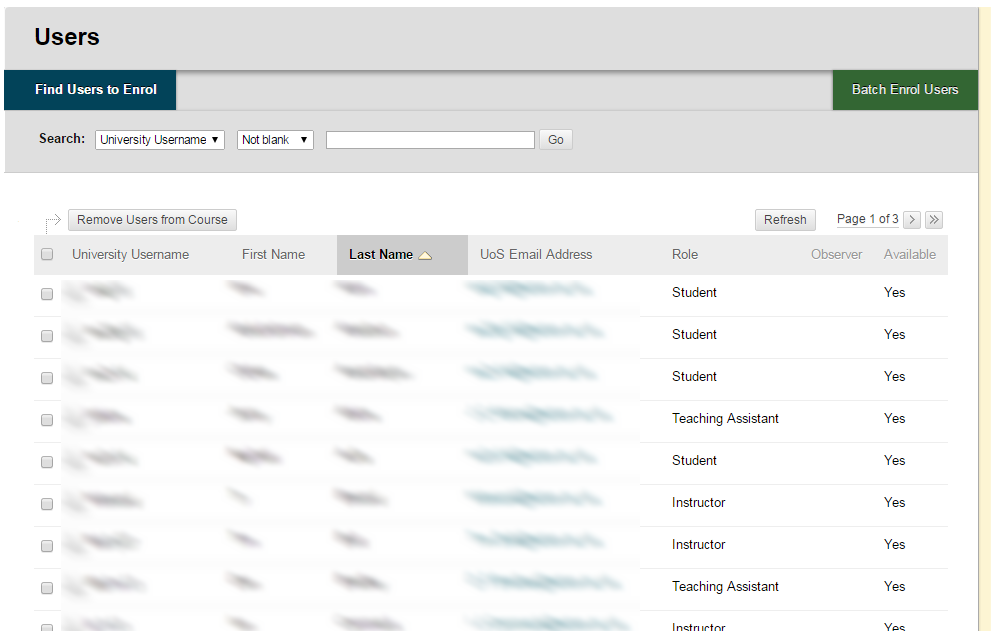Select the first Teaching Assistant row checkbox
Image resolution: width=998 pixels, height=634 pixels.
coord(47,420)
